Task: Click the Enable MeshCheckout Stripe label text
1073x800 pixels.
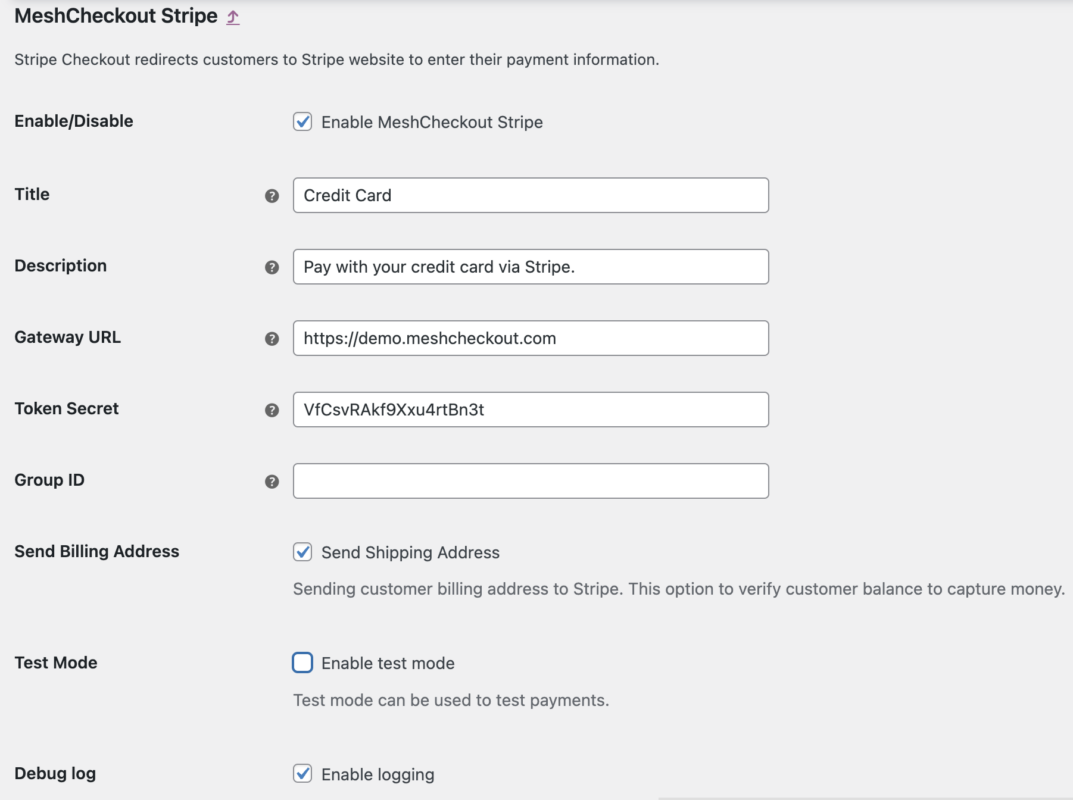Action: coord(431,122)
